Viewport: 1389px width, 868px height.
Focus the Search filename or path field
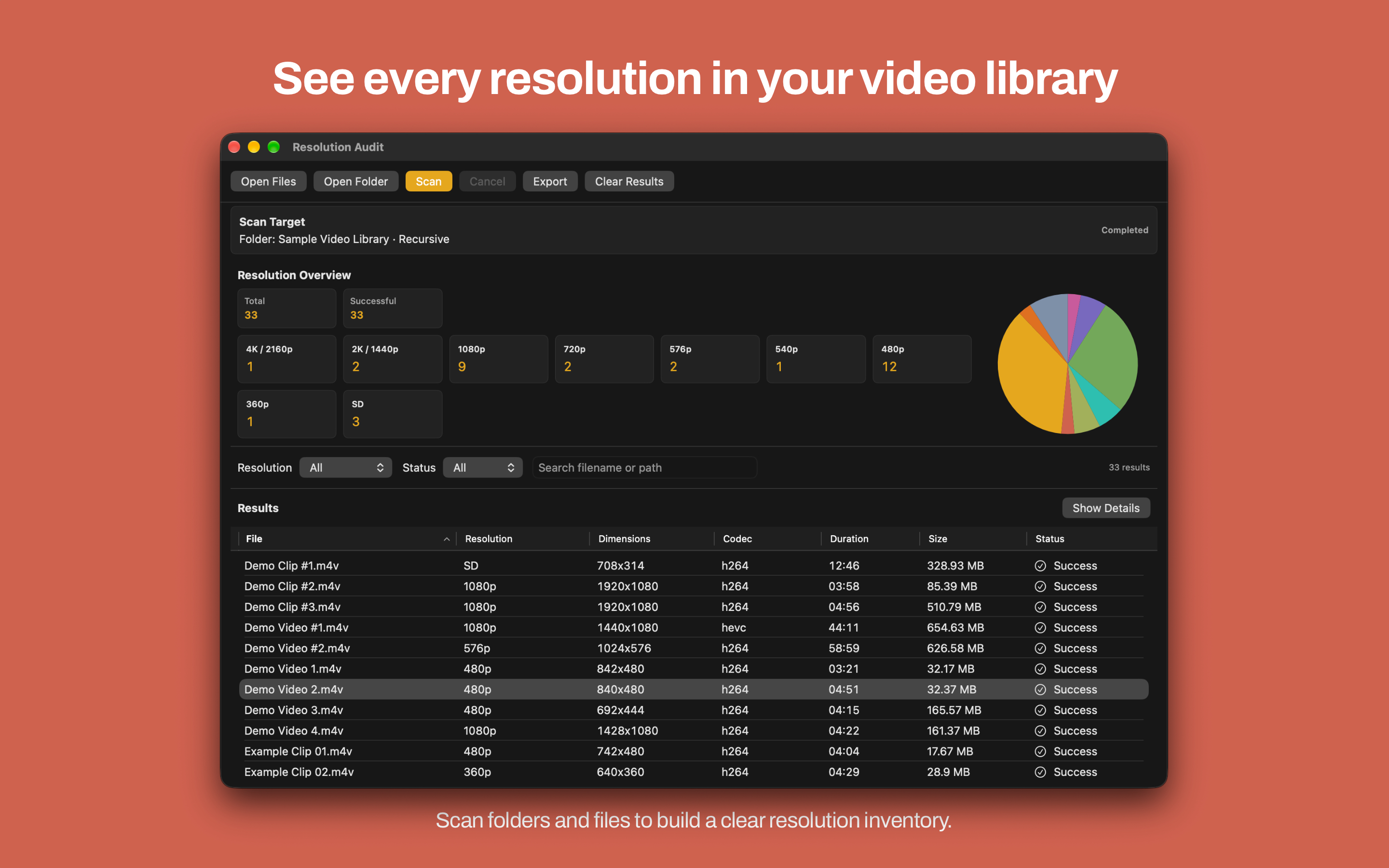[644, 467]
